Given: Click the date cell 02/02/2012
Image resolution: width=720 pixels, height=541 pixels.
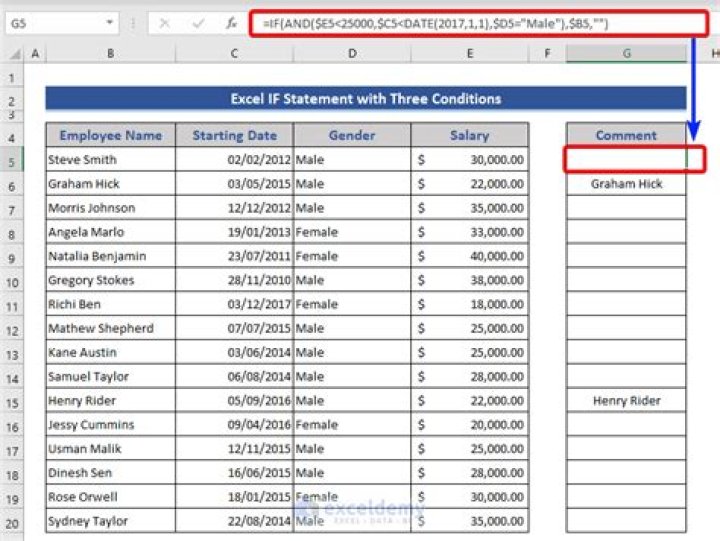Looking at the screenshot, I should pos(234,160).
